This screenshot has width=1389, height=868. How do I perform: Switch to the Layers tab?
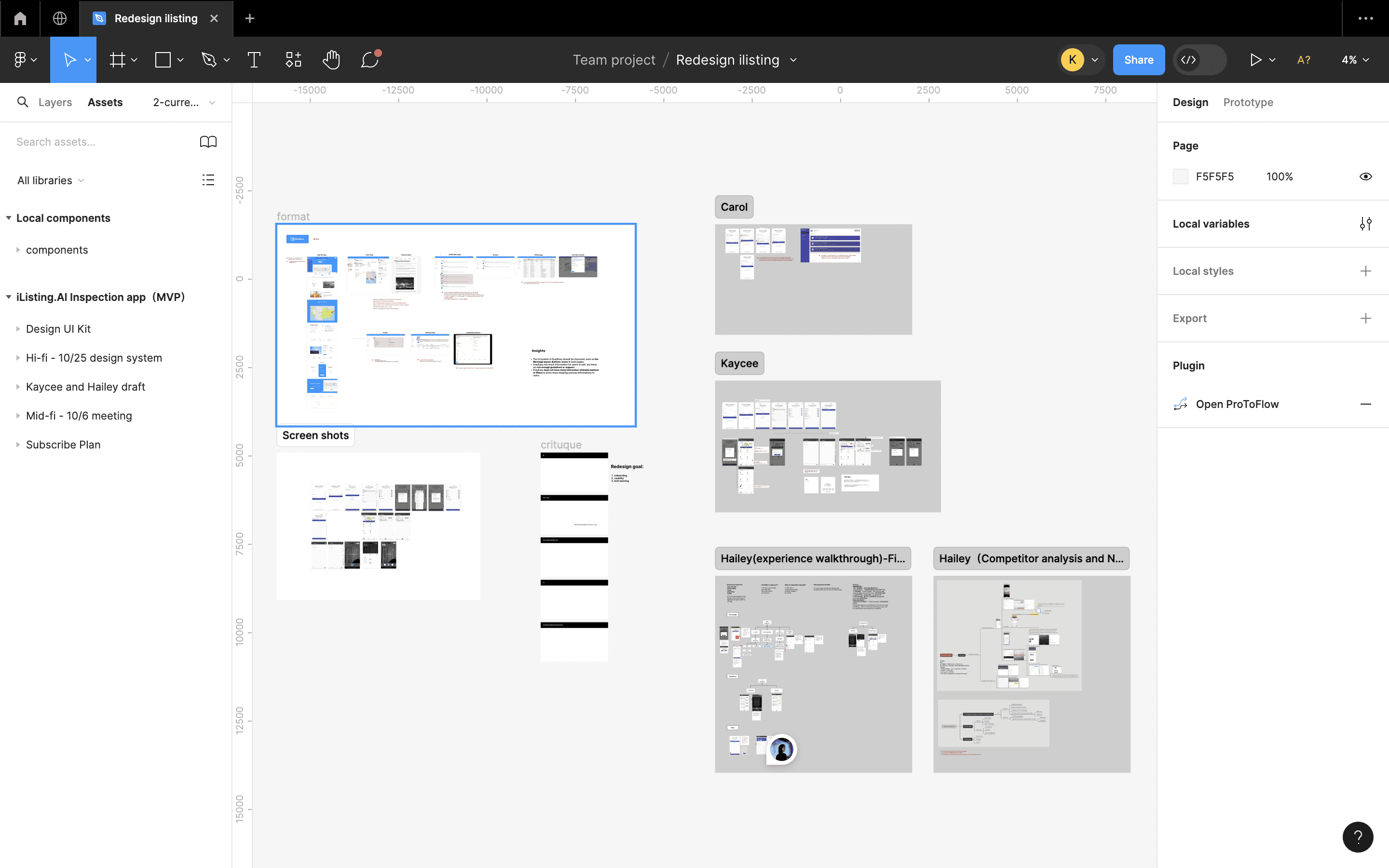point(55,102)
